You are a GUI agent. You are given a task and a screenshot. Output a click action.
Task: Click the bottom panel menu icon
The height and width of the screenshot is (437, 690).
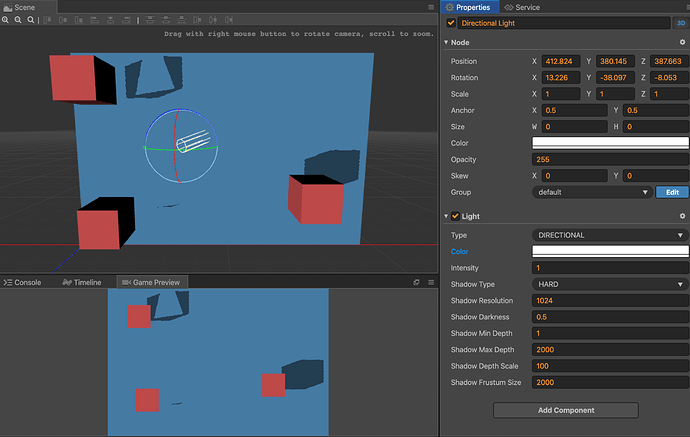point(429,283)
